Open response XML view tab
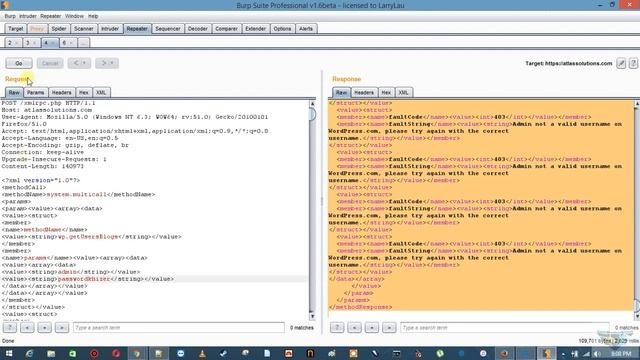This screenshot has width=640, height=360. click(403, 93)
